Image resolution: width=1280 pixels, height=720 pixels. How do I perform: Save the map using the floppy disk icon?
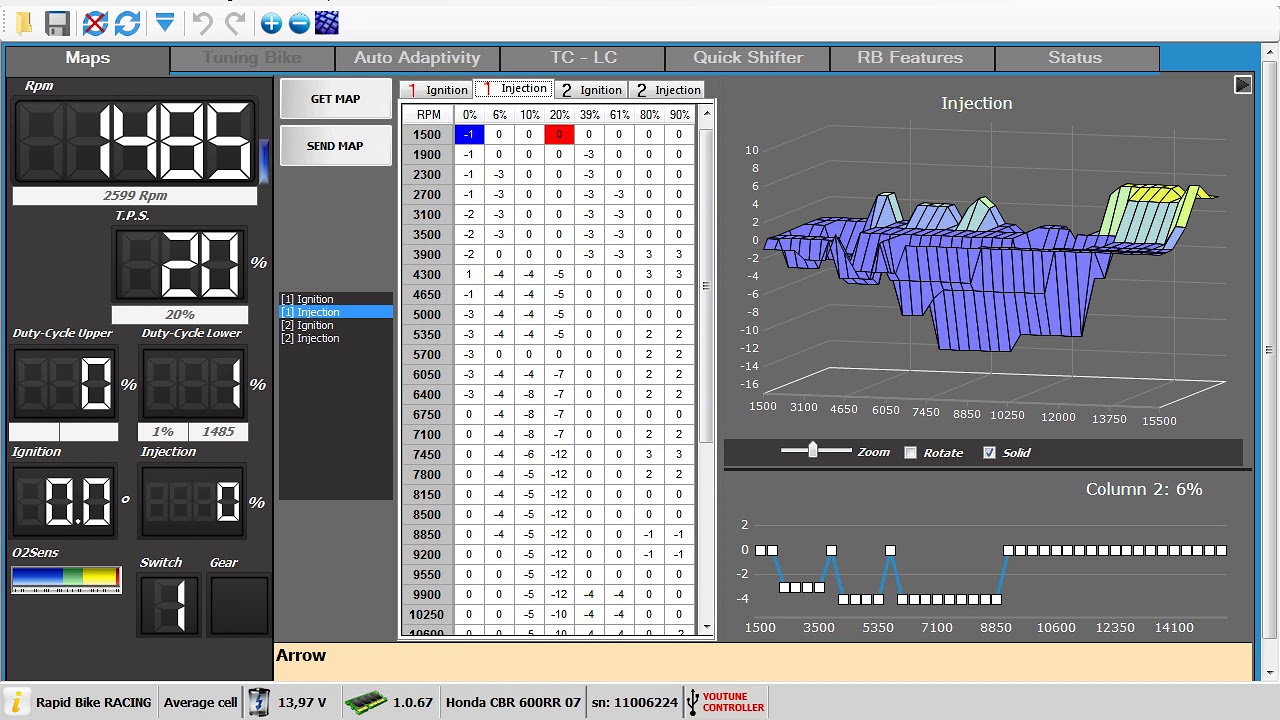point(57,22)
